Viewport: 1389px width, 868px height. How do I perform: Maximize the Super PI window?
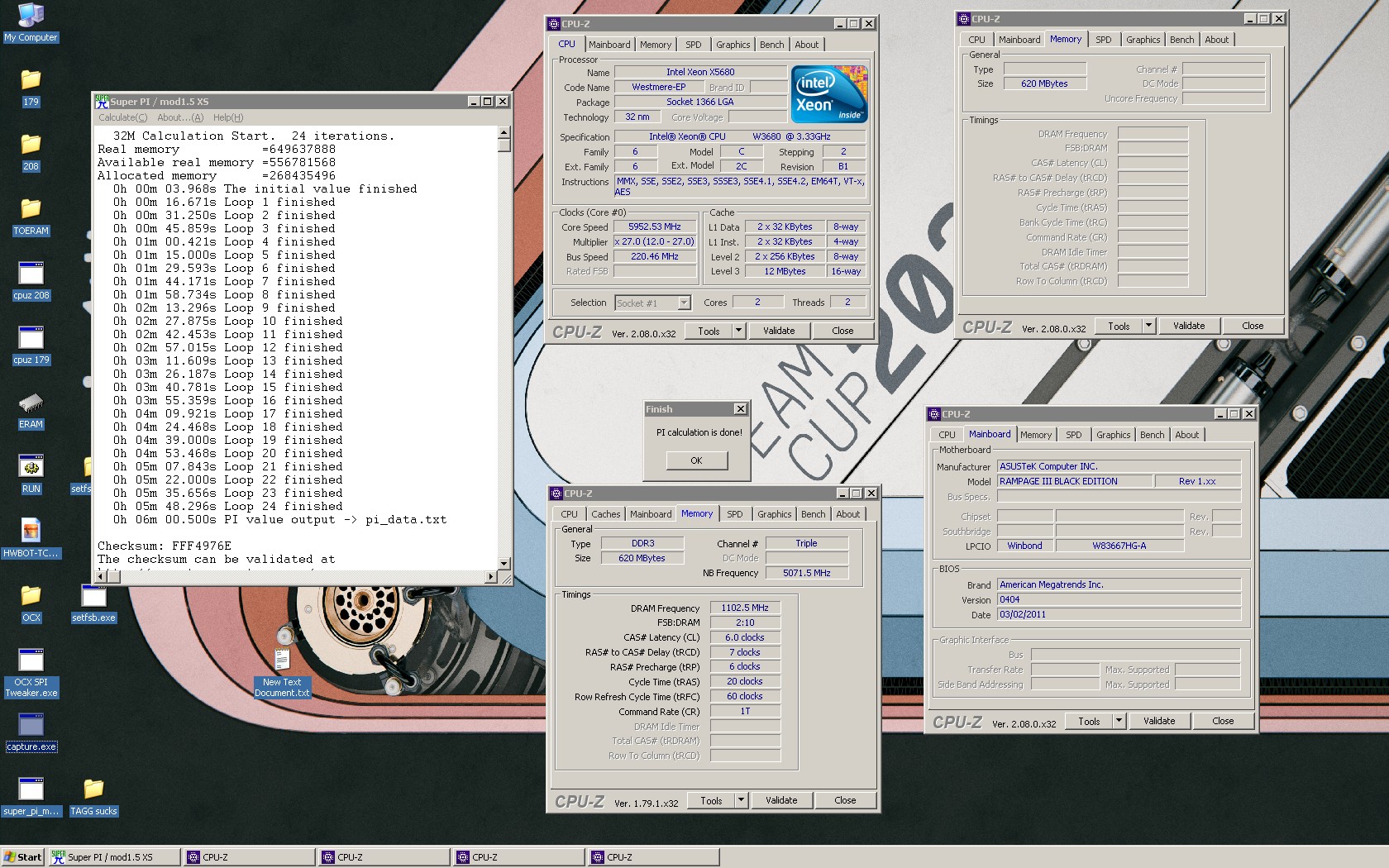[488, 101]
